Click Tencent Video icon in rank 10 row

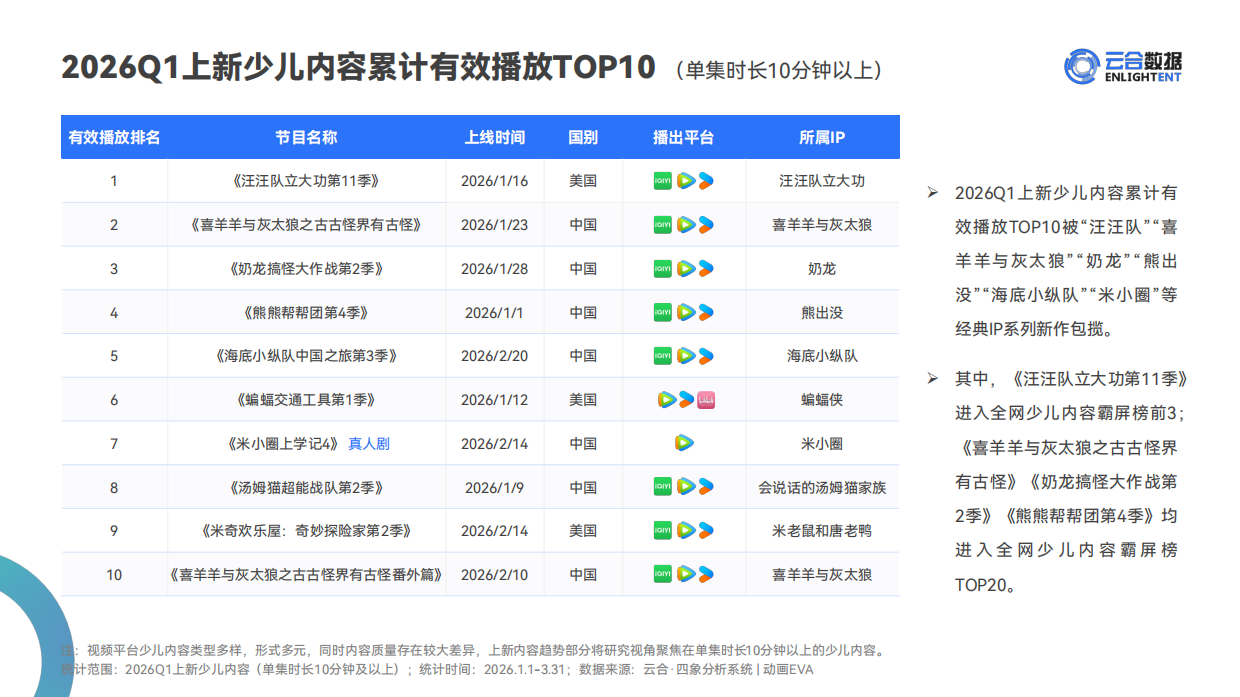click(x=685, y=574)
